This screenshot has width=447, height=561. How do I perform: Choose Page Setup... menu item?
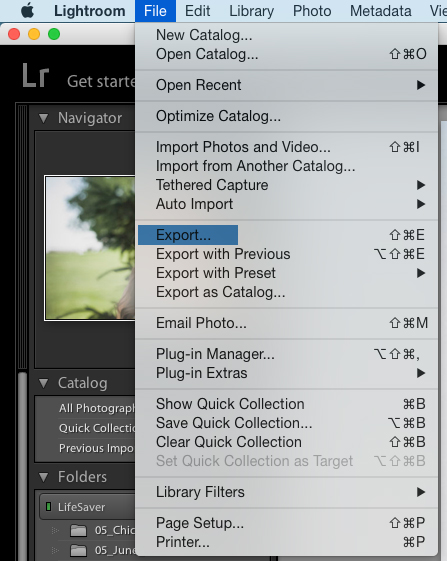286,523
